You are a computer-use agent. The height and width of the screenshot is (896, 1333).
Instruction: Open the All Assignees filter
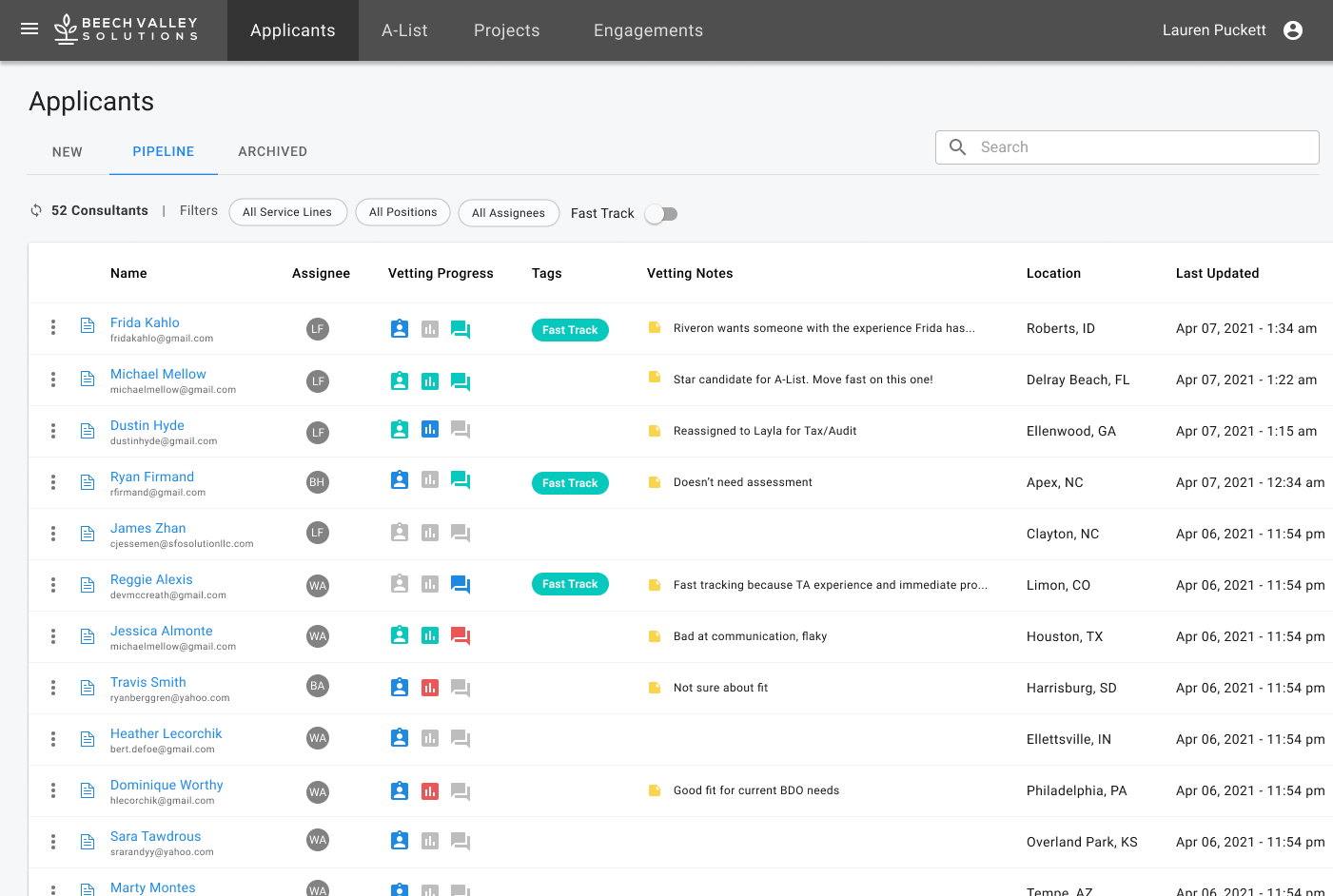point(509,213)
